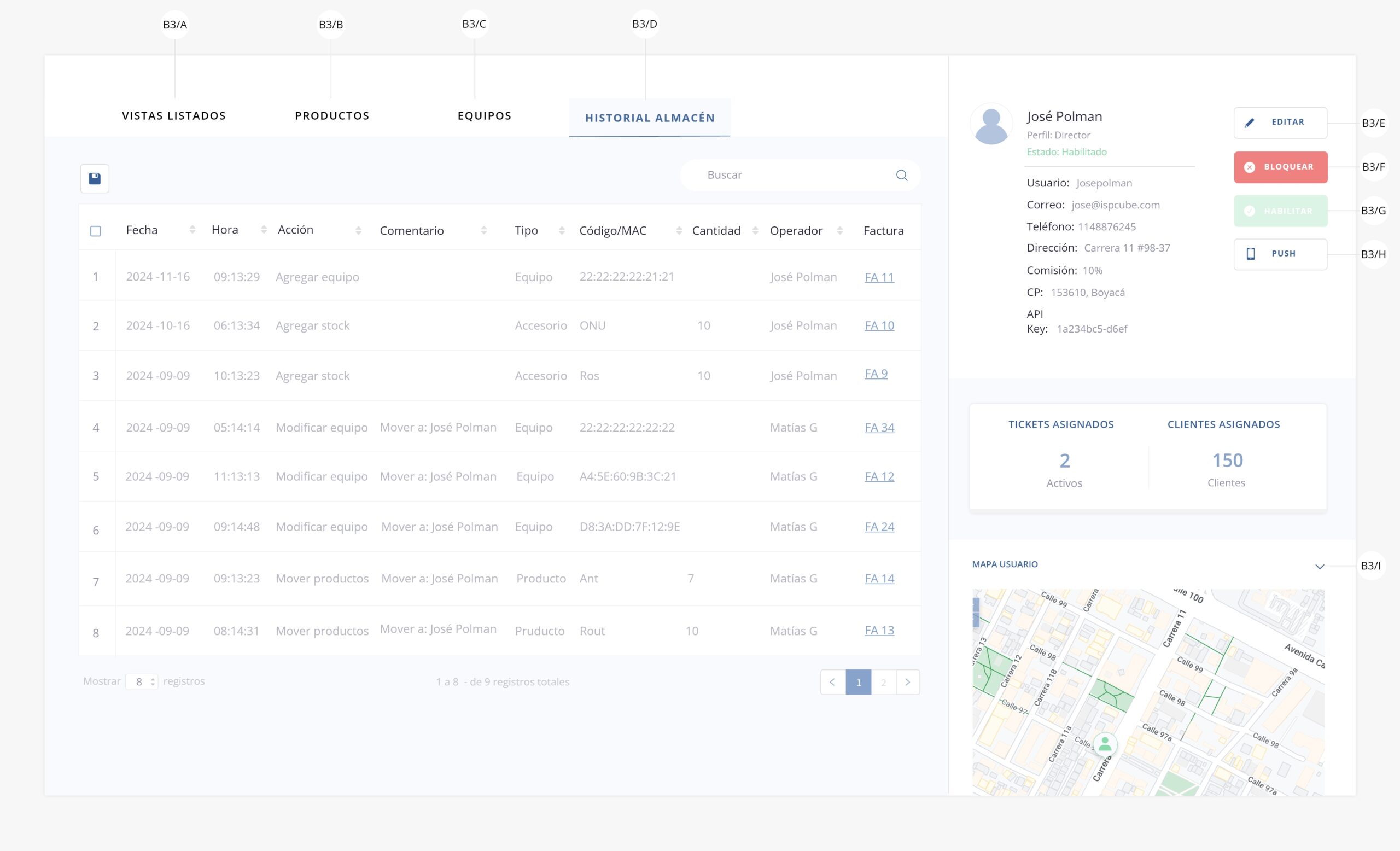Collapse the Mapa Usuario section chevron
Image resolution: width=1400 pixels, height=851 pixels.
[x=1319, y=567]
